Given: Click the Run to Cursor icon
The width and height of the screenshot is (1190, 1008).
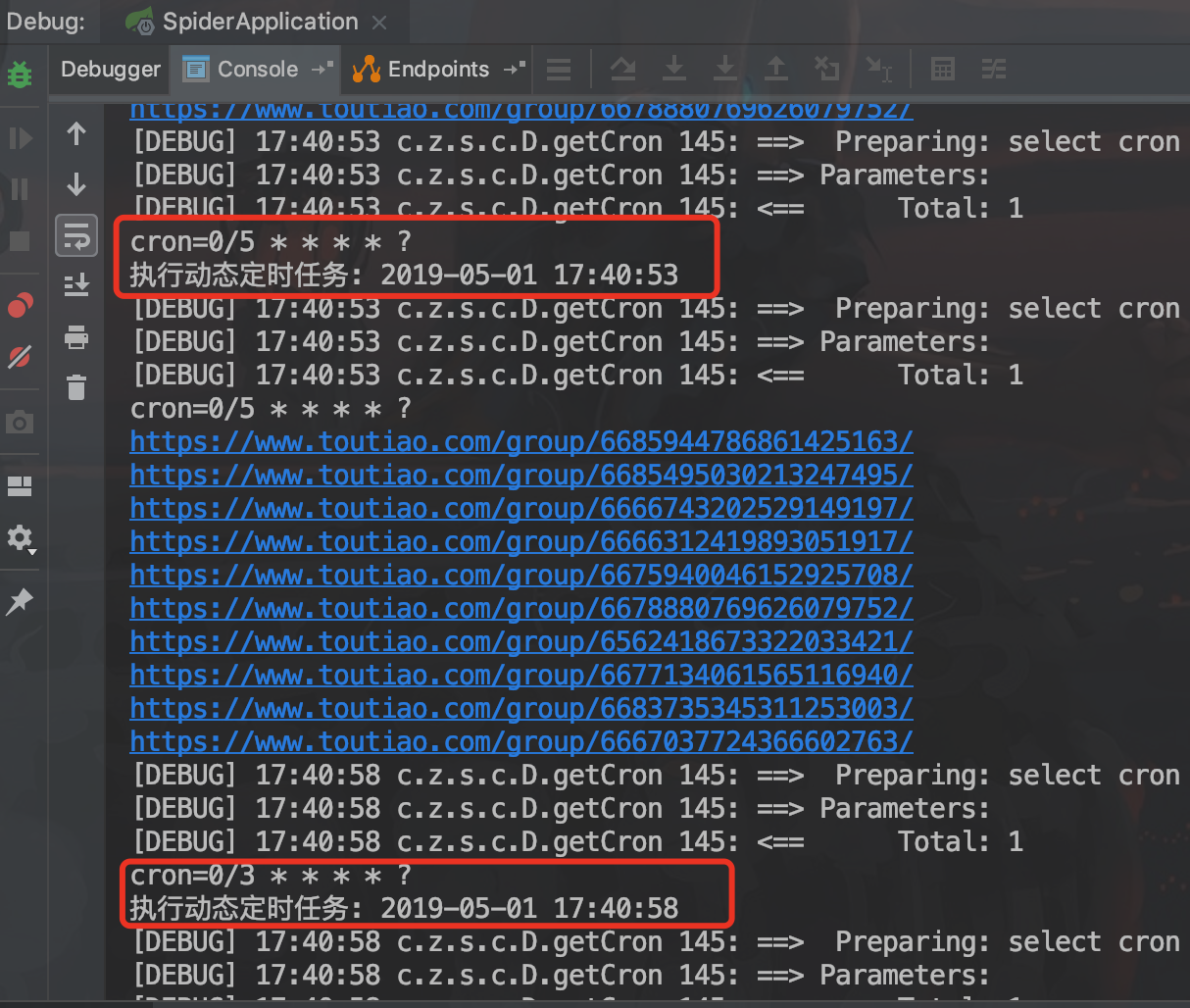Looking at the screenshot, I should point(879,69).
